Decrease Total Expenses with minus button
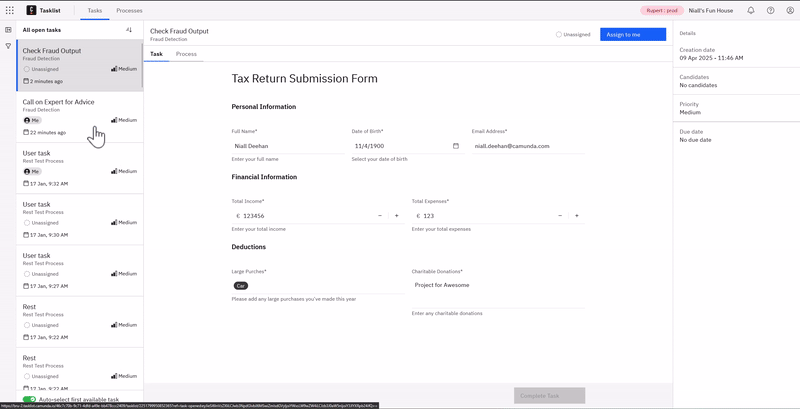Image resolution: width=800 pixels, height=409 pixels. coord(560,216)
